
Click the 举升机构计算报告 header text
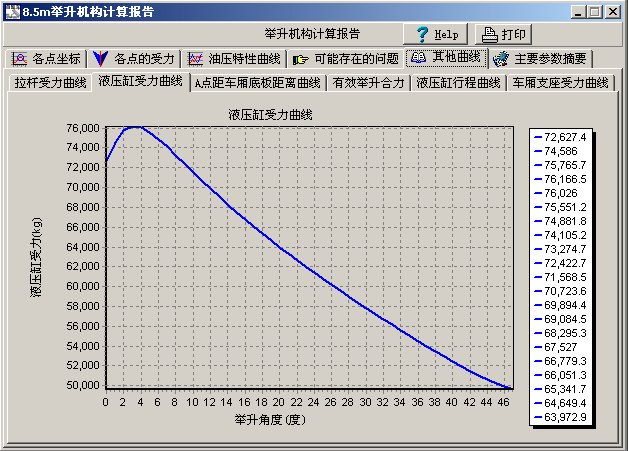point(312,34)
